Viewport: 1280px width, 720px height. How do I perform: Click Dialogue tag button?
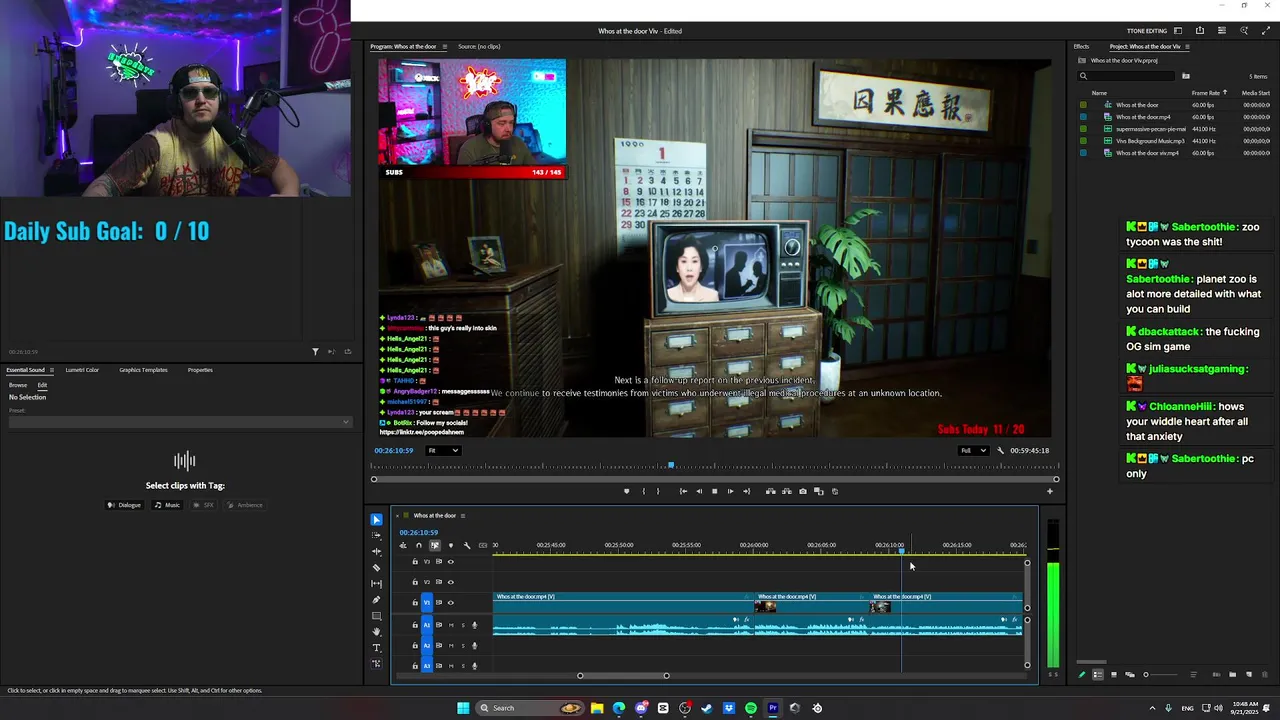pos(125,505)
